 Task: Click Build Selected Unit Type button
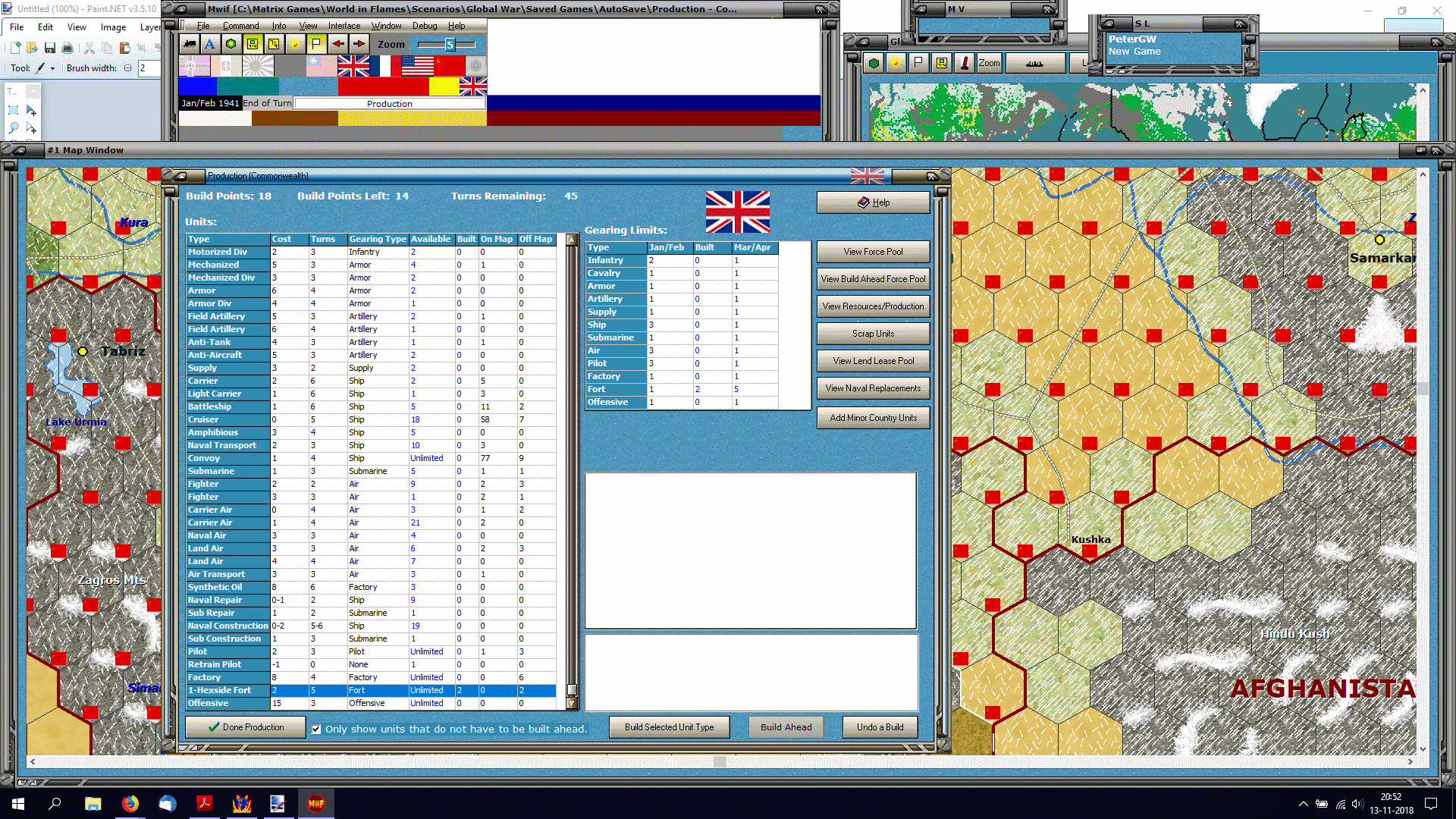[x=669, y=727]
